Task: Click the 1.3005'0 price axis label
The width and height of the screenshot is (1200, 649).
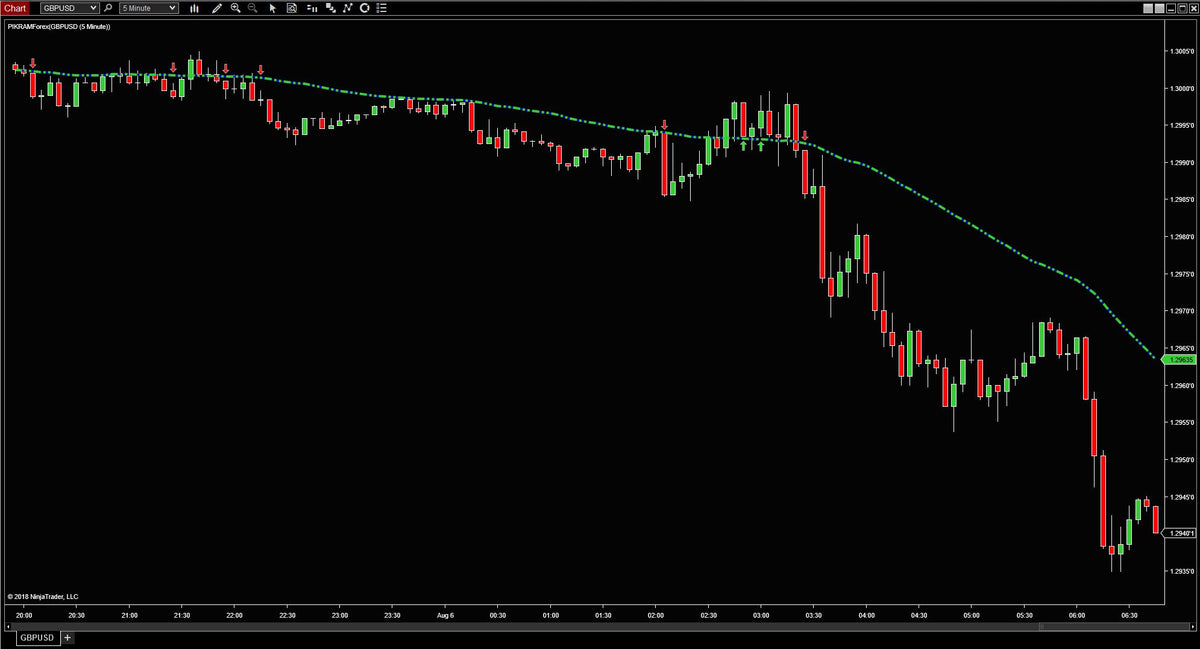Action: (x=1182, y=51)
